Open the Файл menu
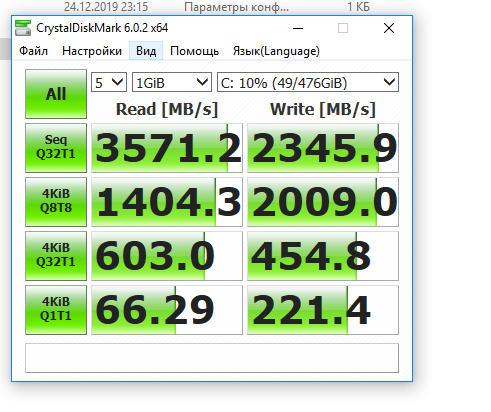The height and width of the screenshot is (412, 491). [x=33, y=51]
